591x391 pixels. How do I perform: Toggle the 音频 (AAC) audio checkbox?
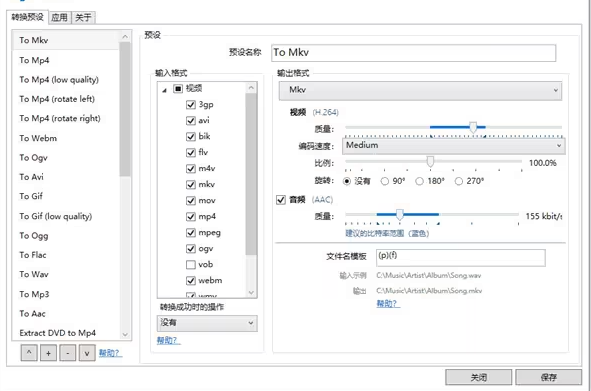pos(281,199)
